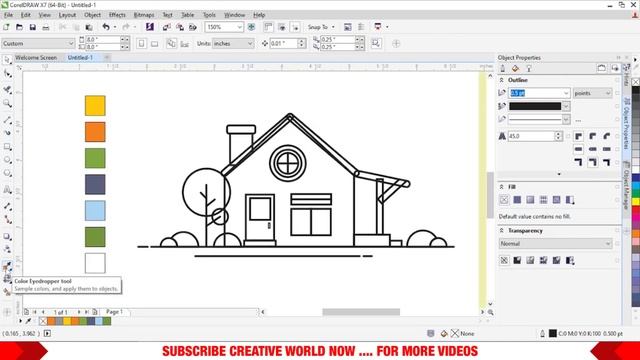Open the Effects menu
This screenshot has width=640, height=360.
click(117, 15)
